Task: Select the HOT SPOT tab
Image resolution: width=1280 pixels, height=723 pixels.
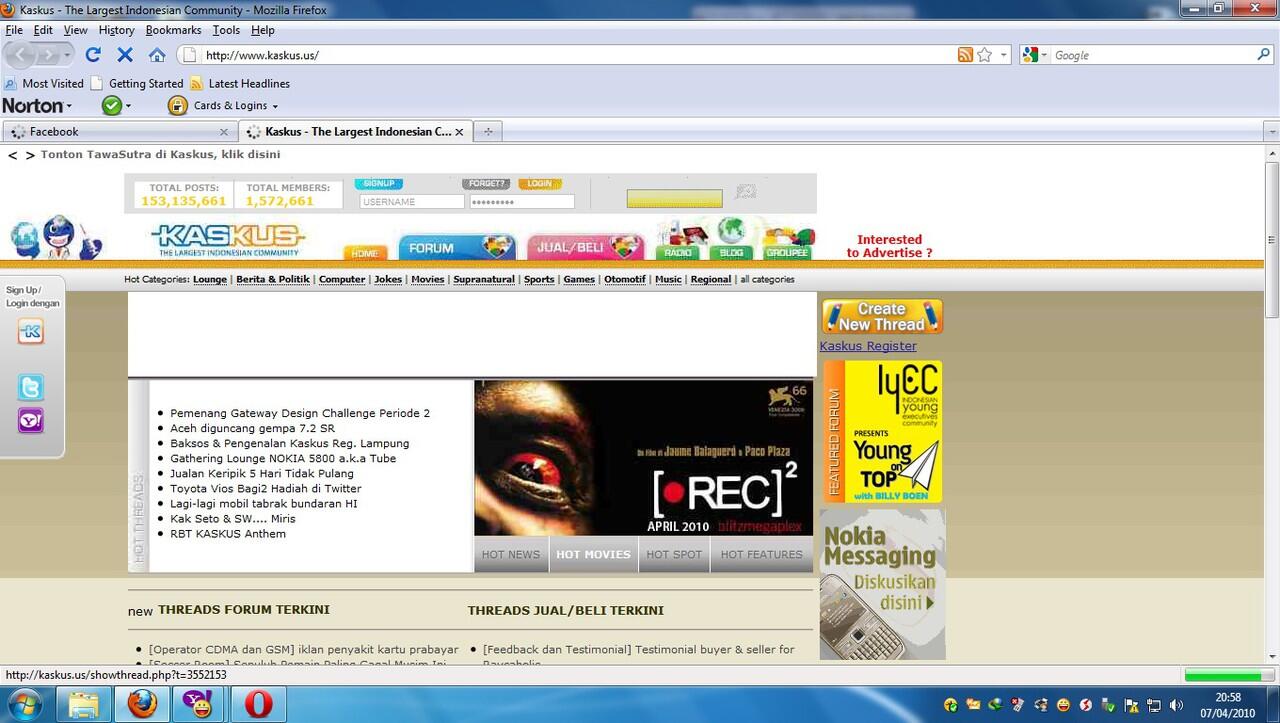Action: click(x=674, y=554)
